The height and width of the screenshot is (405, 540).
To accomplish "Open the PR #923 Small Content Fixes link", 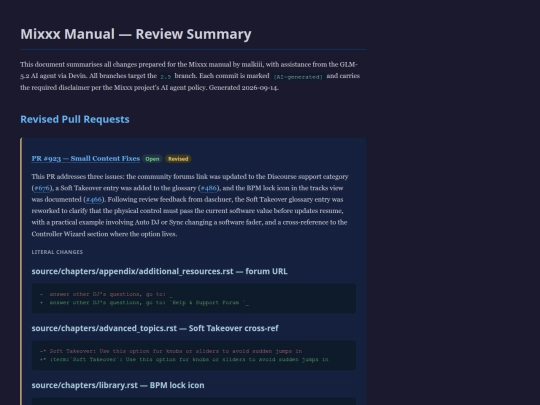I will pyautogui.click(x=86, y=158).
